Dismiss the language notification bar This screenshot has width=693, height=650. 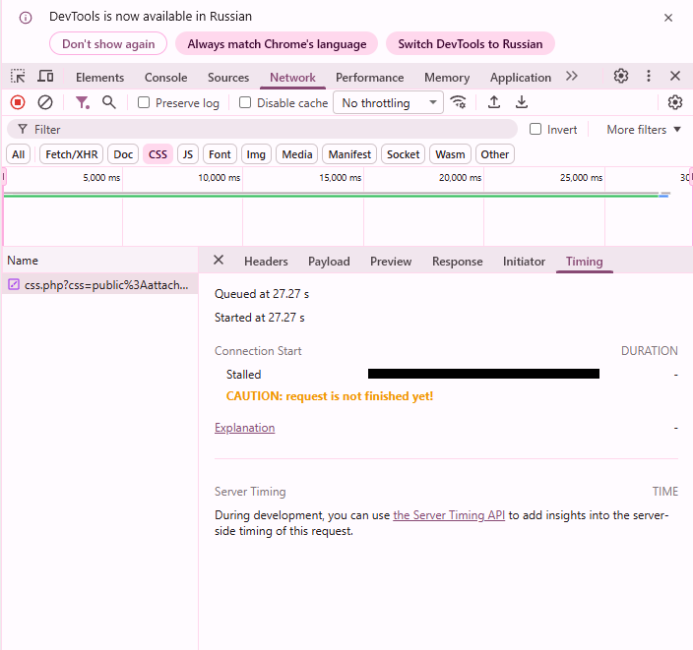click(x=668, y=18)
